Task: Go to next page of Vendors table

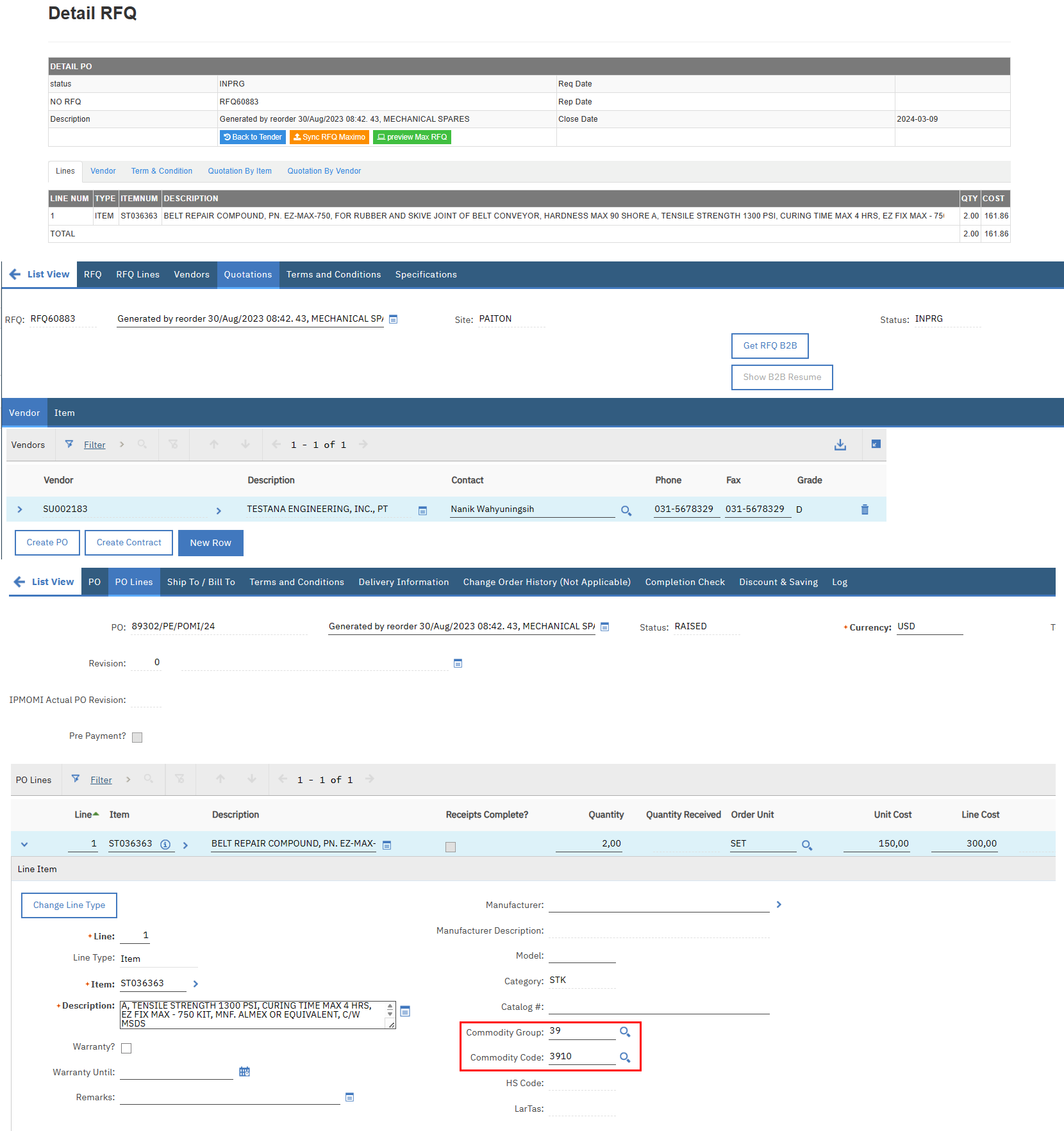Action: point(363,444)
